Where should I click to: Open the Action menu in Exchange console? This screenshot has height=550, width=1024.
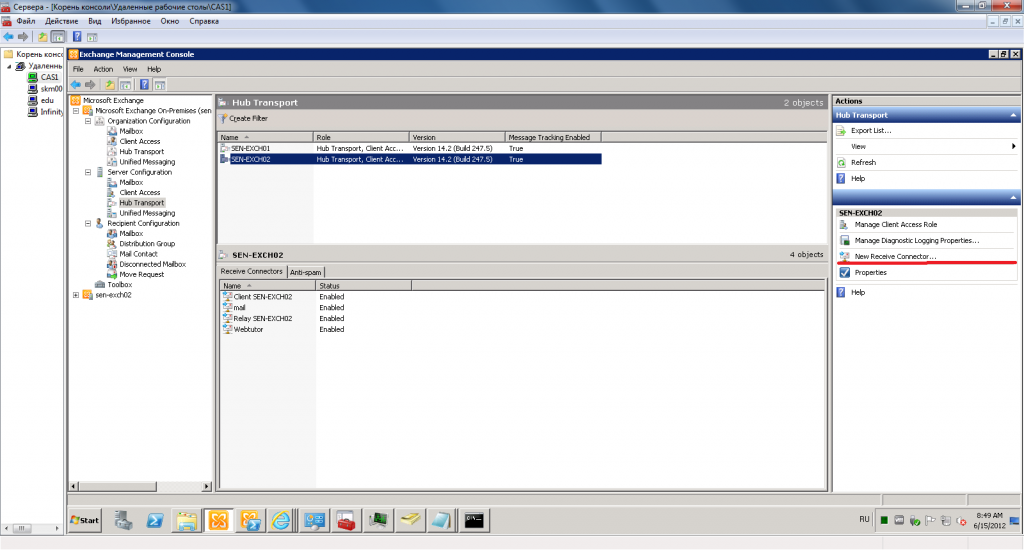click(103, 69)
